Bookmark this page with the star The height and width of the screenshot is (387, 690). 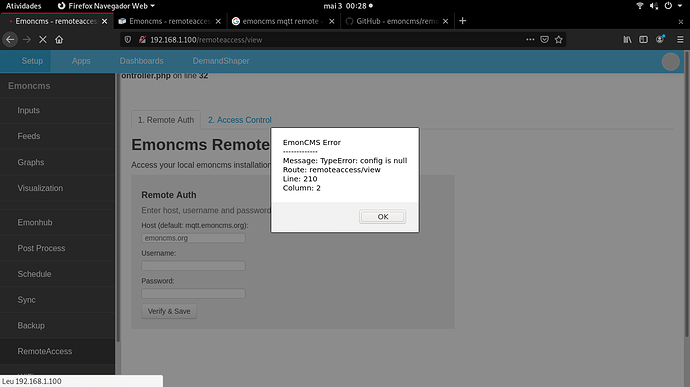click(559, 40)
